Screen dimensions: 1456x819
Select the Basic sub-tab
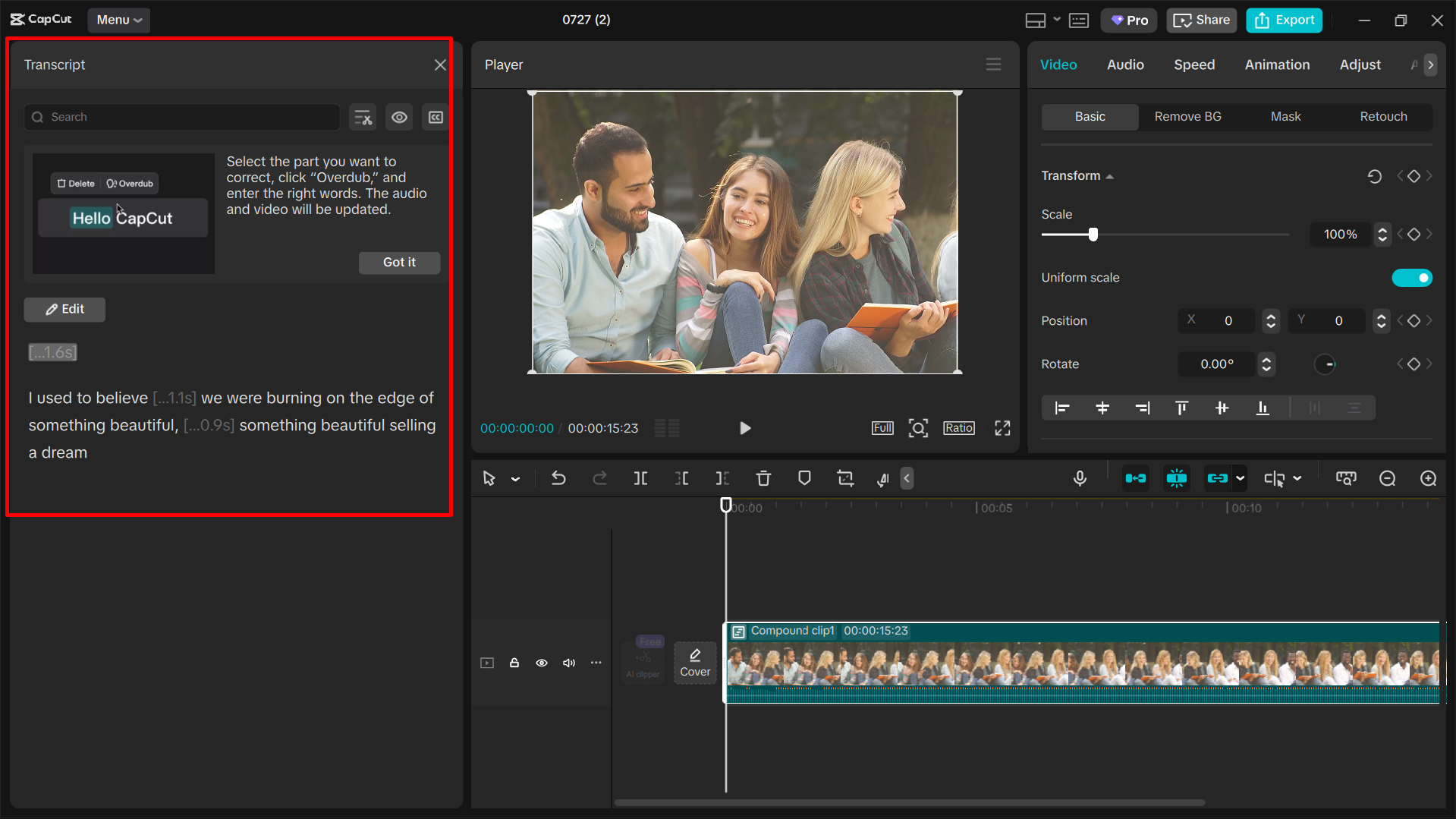tap(1090, 117)
